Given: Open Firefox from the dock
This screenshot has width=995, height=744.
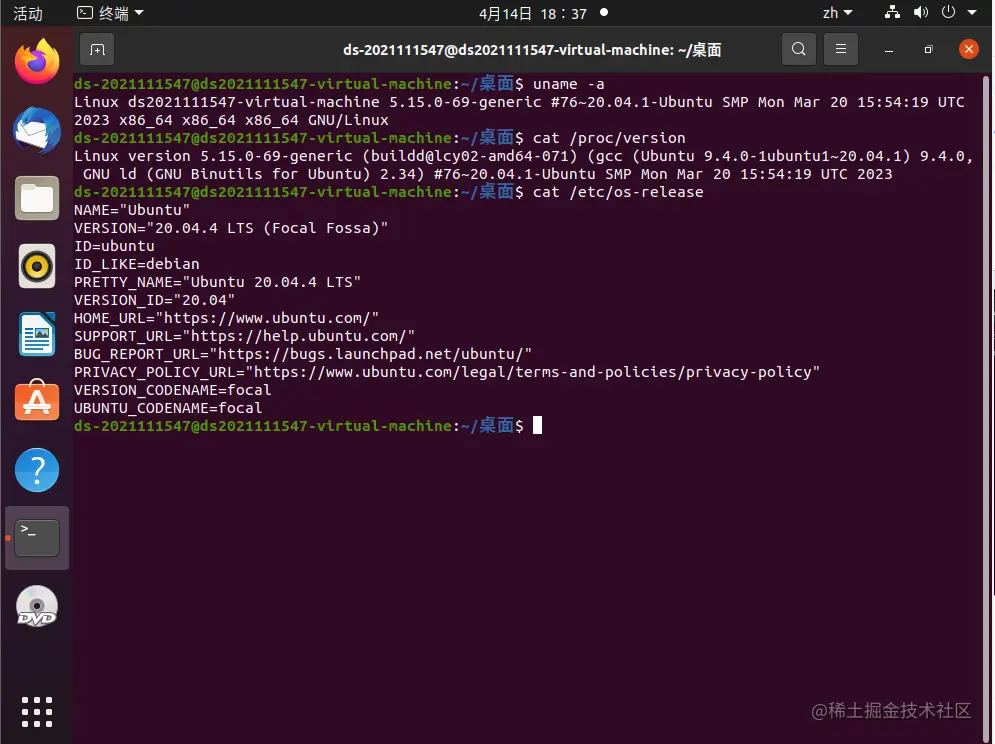Looking at the screenshot, I should coord(37,62).
